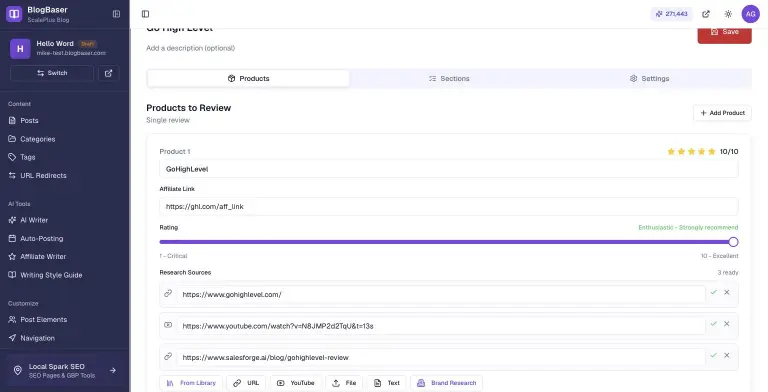Select the Products tab

(x=248, y=78)
